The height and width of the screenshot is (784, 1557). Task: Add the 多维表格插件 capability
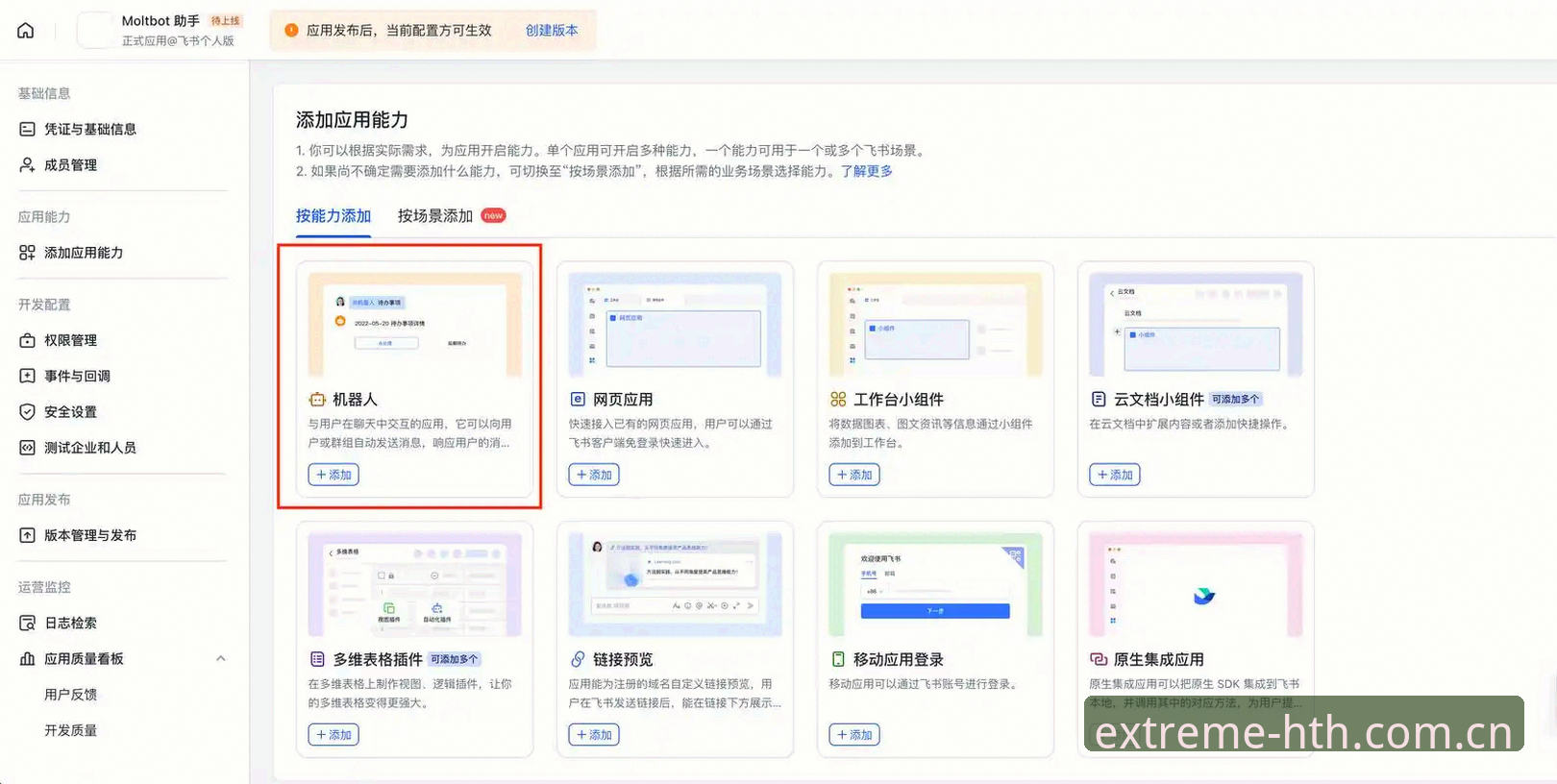tap(334, 735)
